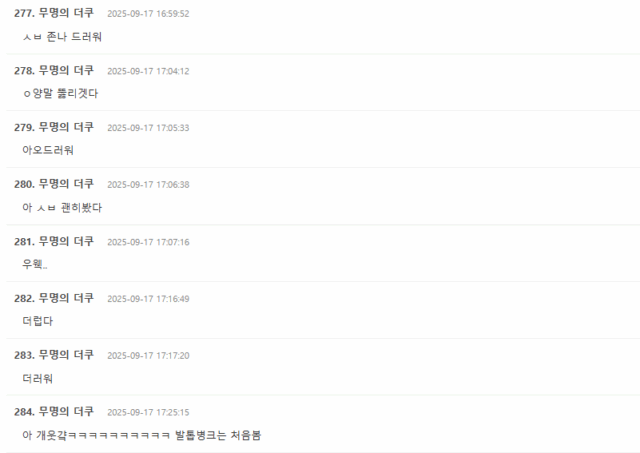
Task: Click comment 279 author name 무명의 더쿠
Action: point(66,127)
